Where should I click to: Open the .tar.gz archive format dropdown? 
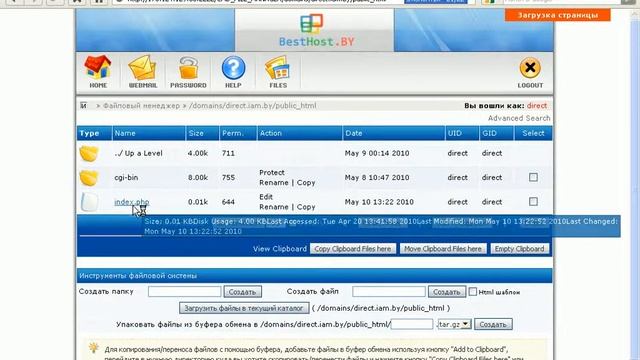(x=454, y=324)
